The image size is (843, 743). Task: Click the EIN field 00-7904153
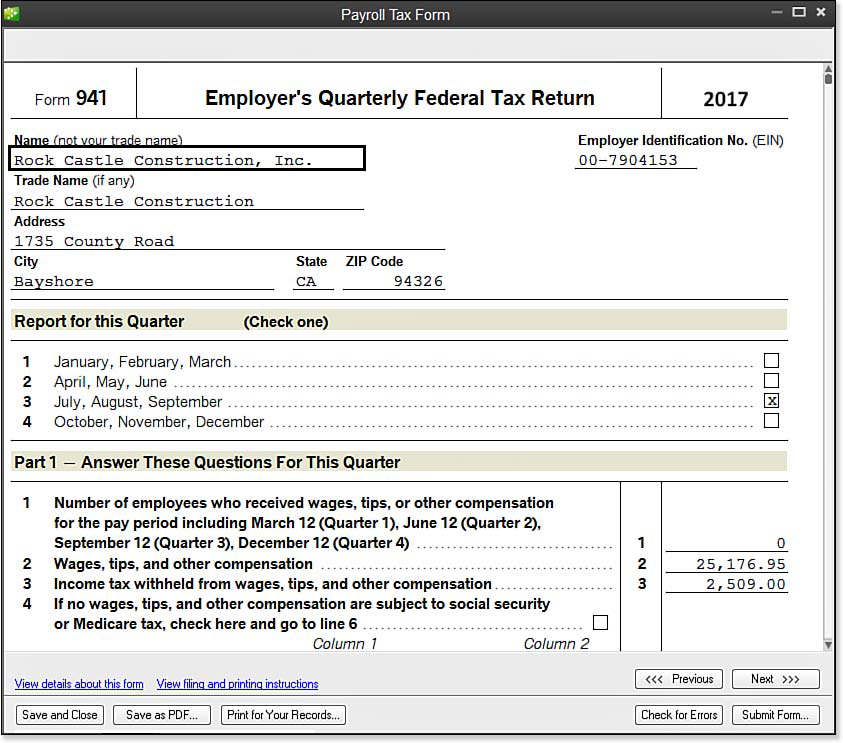coord(635,160)
